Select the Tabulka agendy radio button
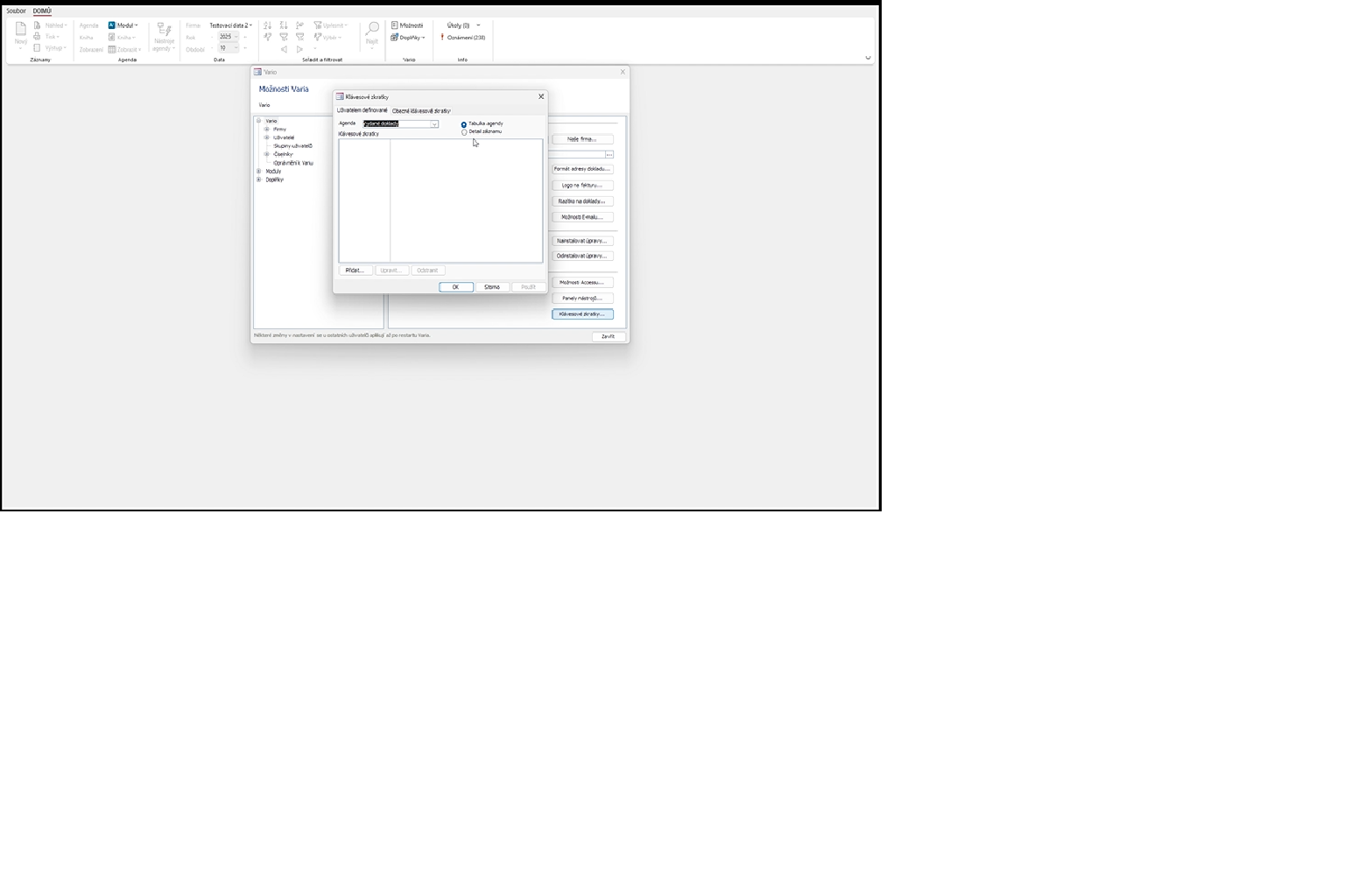Screen dimensions: 1372x887 tap(464, 124)
